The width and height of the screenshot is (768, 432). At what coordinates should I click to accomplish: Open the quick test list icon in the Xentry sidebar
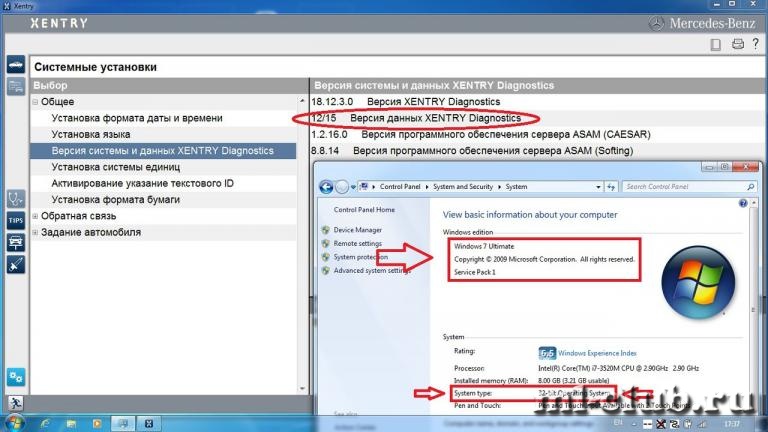coord(16,87)
